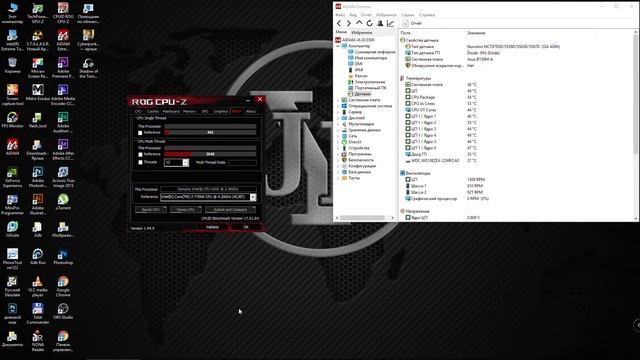640x360 pixels.
Task: Open the Total Commander desktop icon
Action: [38, 314]
